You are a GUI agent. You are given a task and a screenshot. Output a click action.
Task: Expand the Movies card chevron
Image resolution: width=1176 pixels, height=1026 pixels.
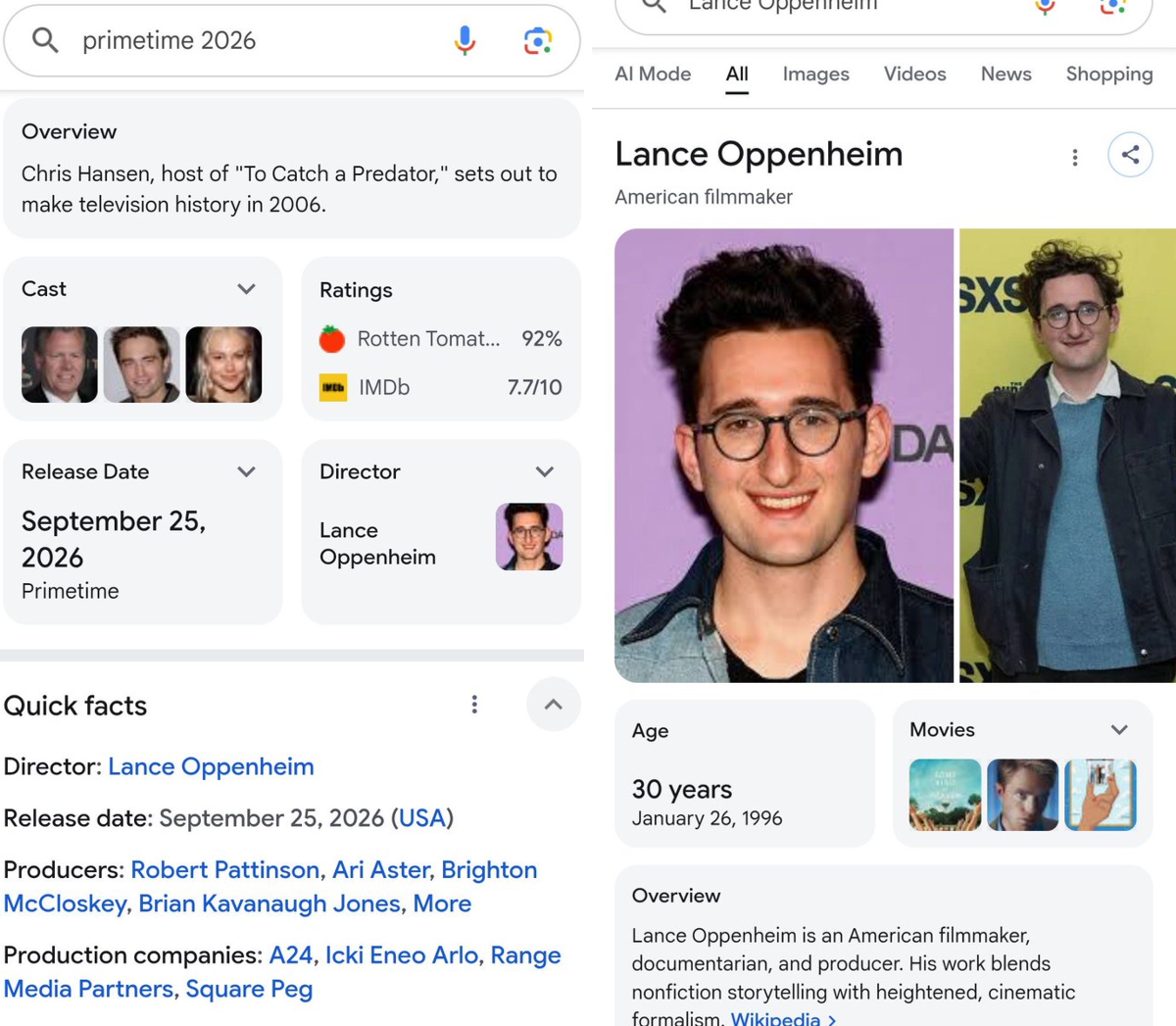pyautogui.click(x=1119, y=730)
